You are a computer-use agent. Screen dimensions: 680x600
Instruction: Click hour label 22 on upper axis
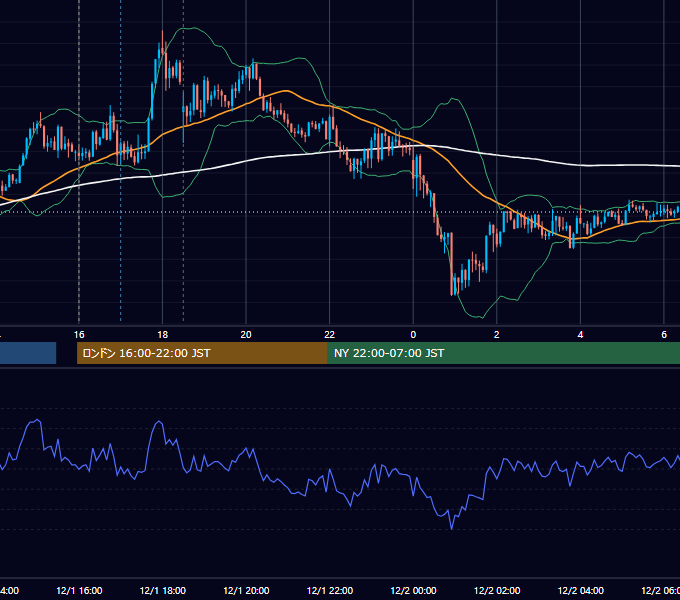[x=330, y=335]
